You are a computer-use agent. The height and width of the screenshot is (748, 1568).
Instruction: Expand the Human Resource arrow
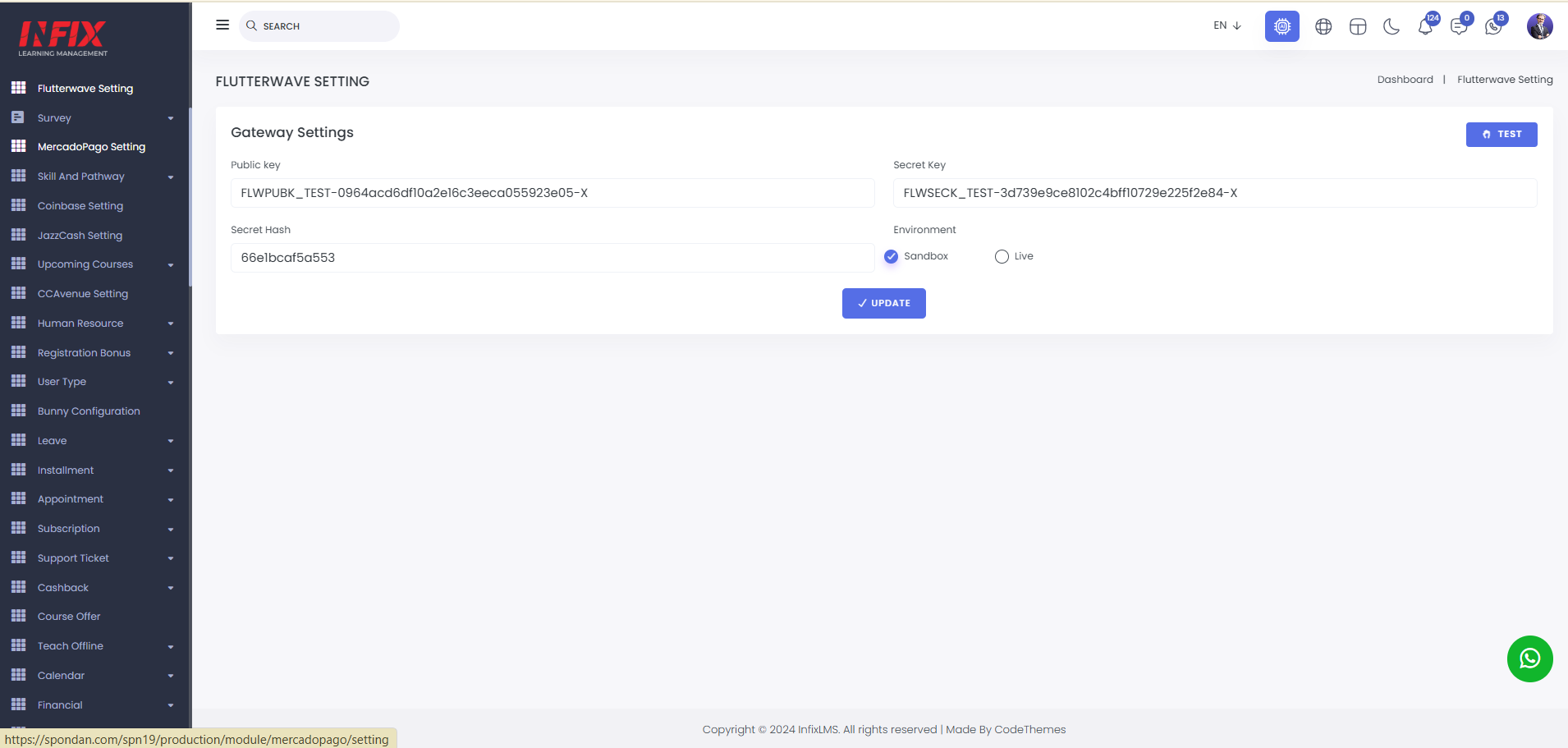171,324
